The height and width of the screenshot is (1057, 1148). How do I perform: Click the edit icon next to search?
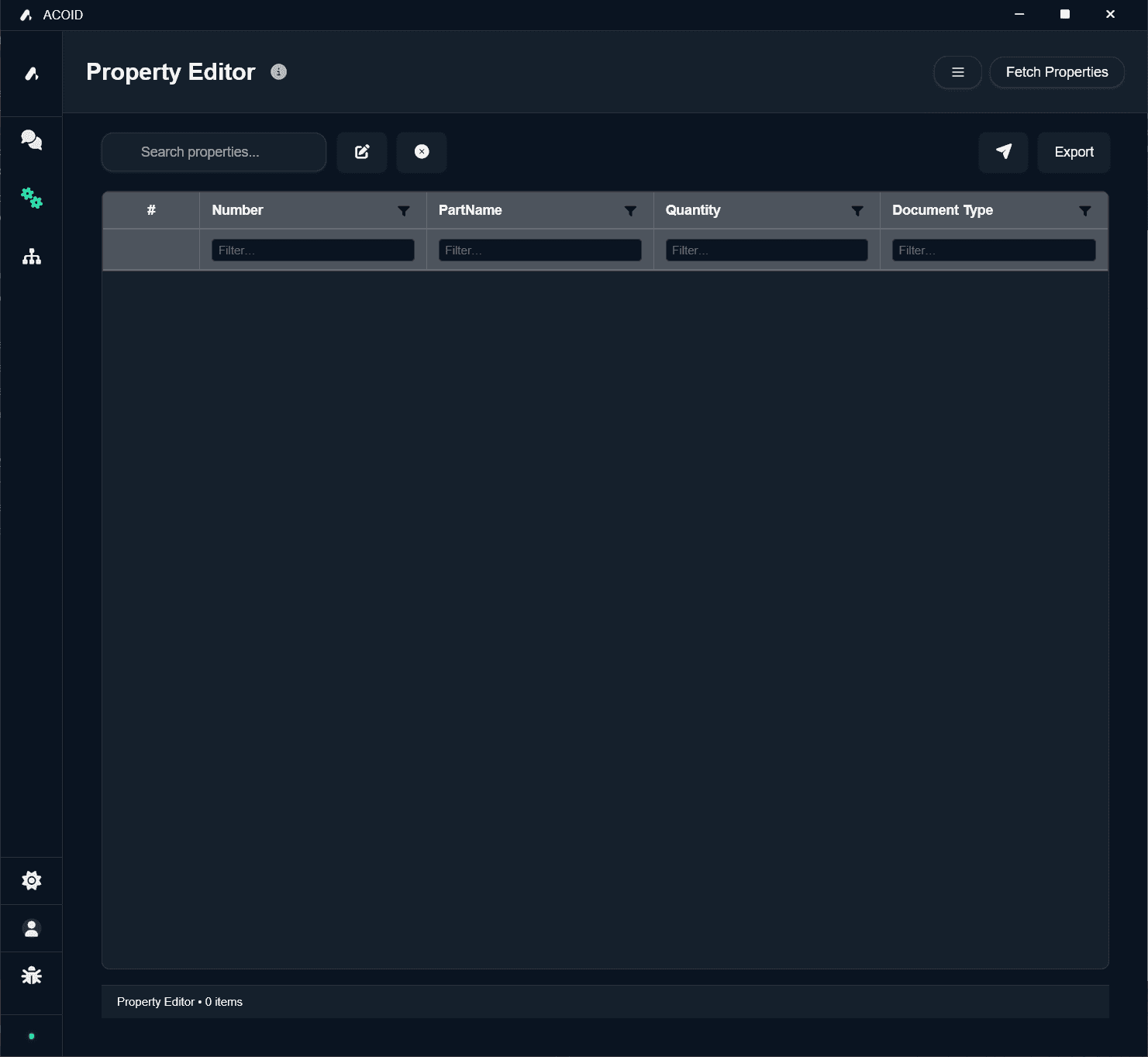tap(361, 152)
